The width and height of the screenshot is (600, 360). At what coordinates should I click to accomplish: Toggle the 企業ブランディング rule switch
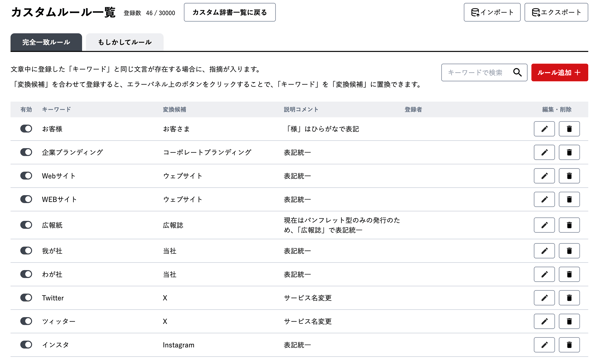coord(26,152)
